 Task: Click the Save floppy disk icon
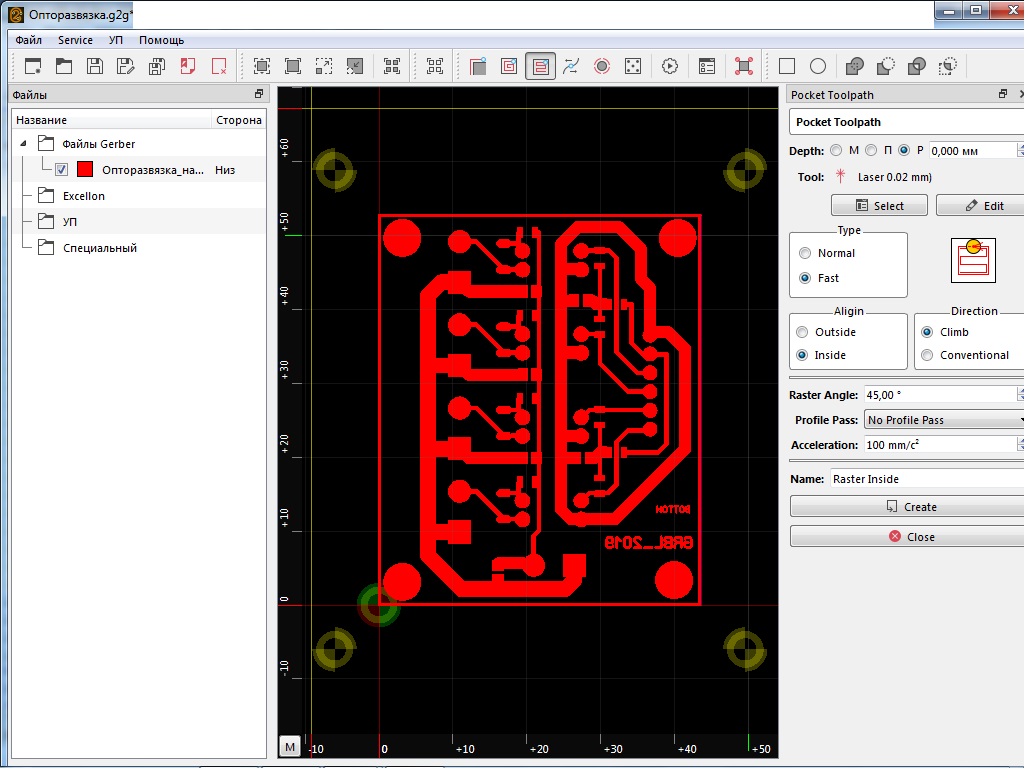tap(95, 66)
